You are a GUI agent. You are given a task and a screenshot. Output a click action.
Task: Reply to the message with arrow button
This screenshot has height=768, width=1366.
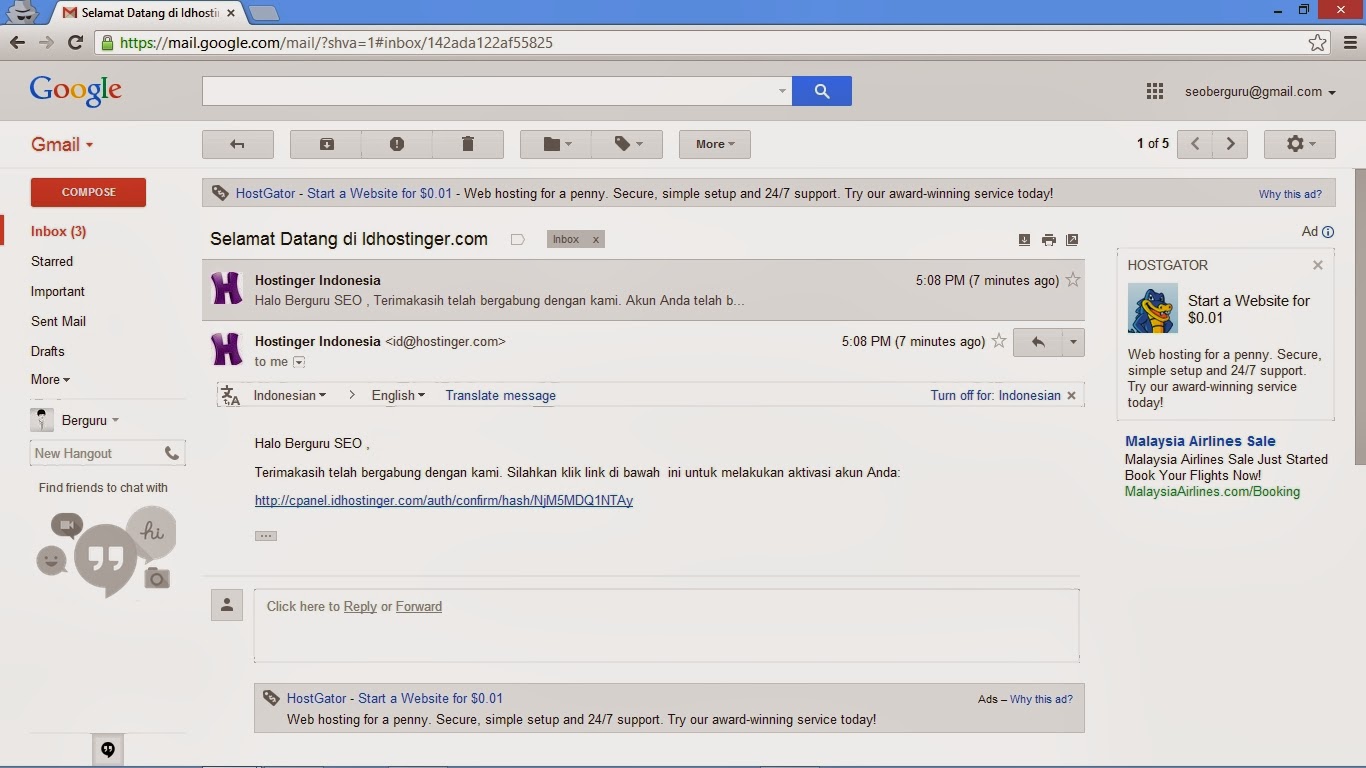tap(1038, 342)
